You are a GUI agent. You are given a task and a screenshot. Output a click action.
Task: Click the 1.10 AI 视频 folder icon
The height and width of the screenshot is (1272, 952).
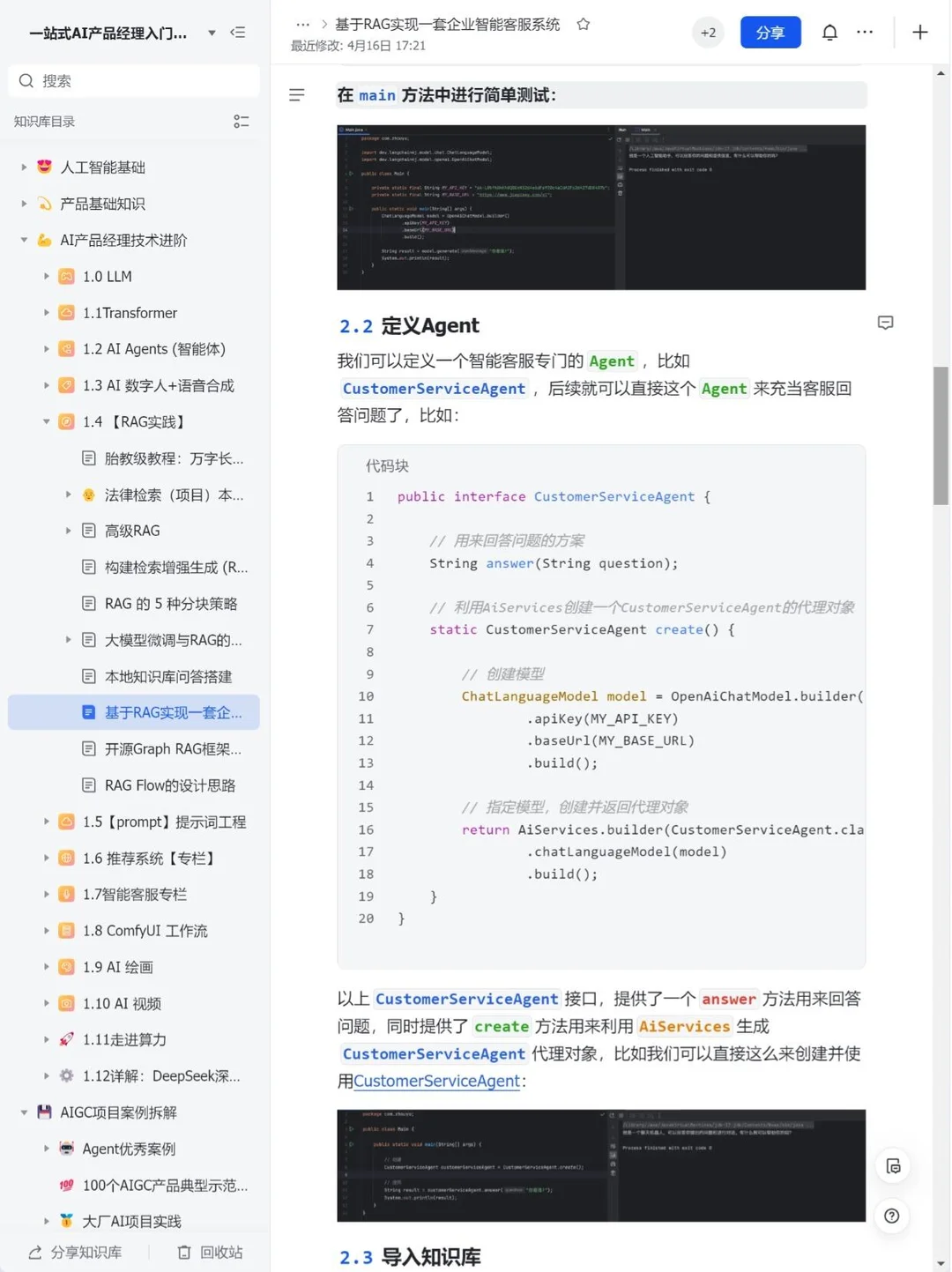(x=66, y=1003)
